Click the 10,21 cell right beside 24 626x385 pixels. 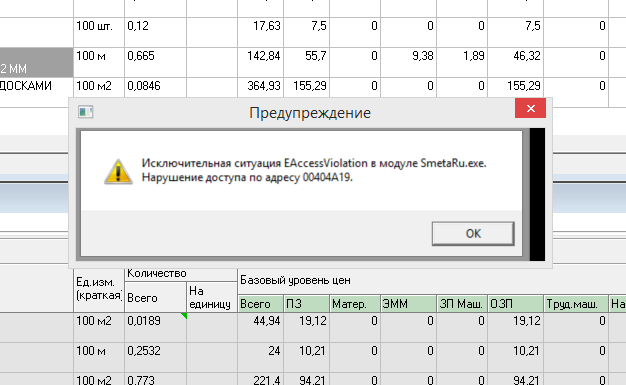[306, 357]
